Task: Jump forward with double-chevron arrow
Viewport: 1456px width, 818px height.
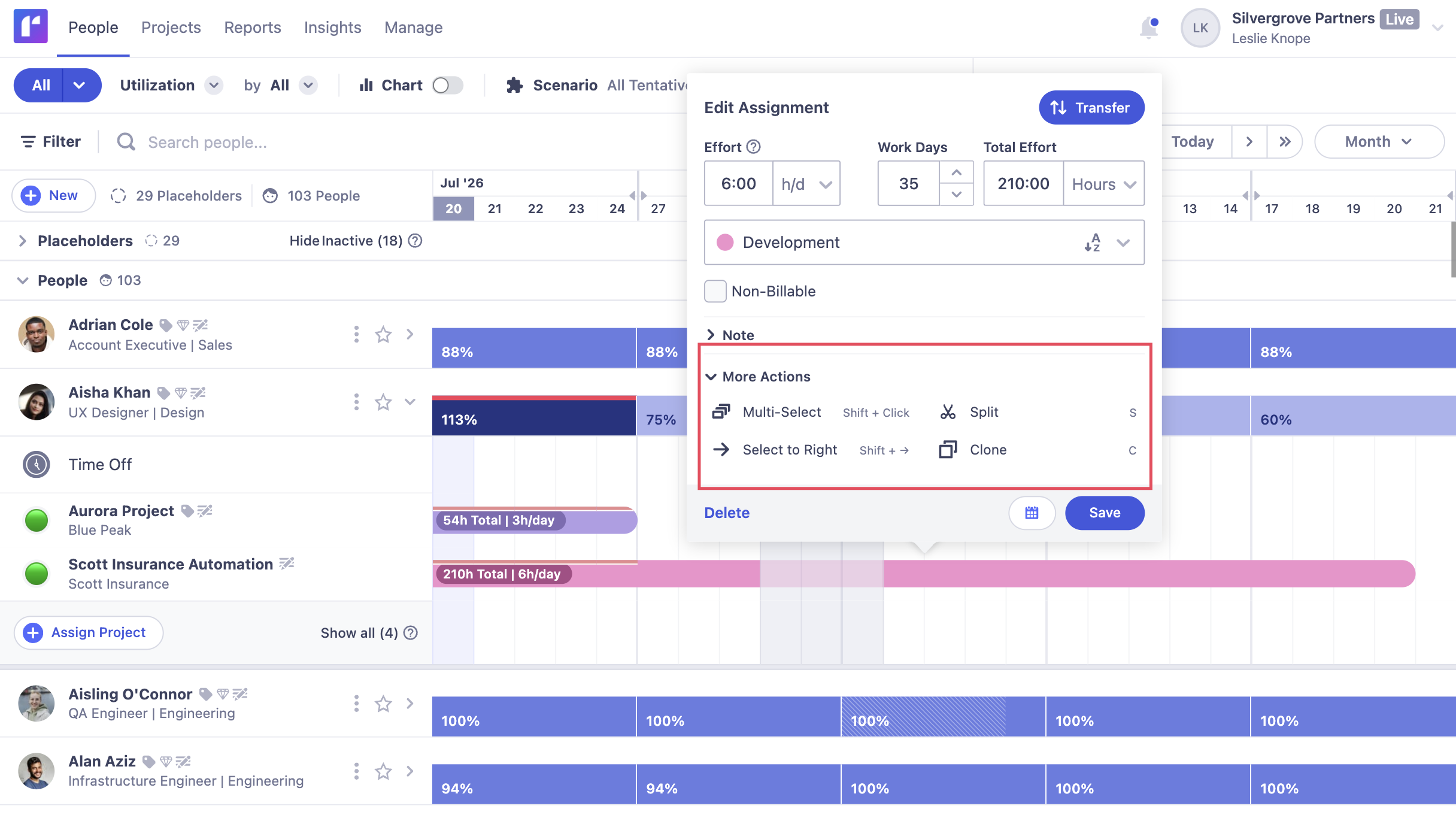Action: (1285, 142)
